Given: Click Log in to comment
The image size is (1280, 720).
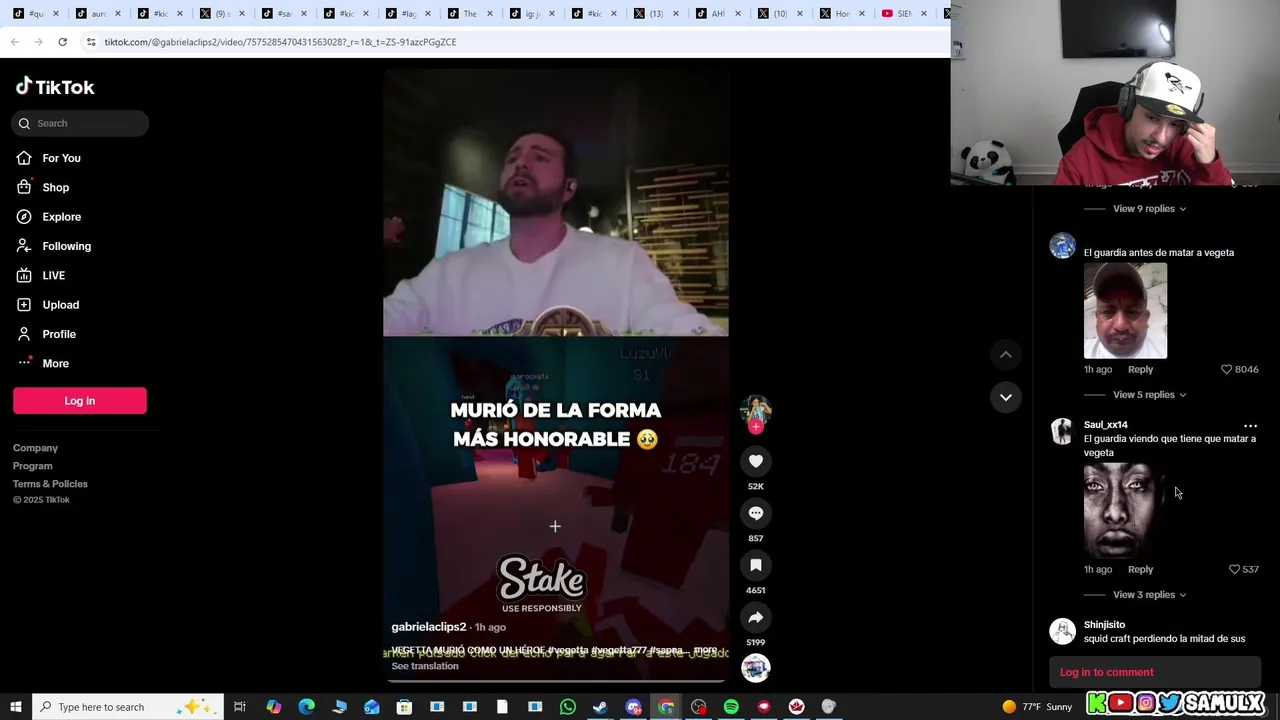Looking at the screenshot, I should [1106, 672].
